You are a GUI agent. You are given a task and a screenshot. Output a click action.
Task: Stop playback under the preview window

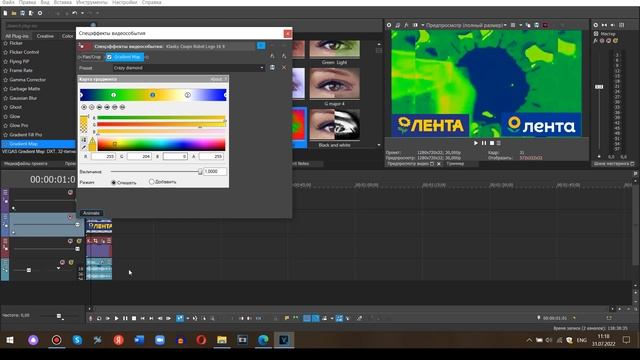point(492,143)
